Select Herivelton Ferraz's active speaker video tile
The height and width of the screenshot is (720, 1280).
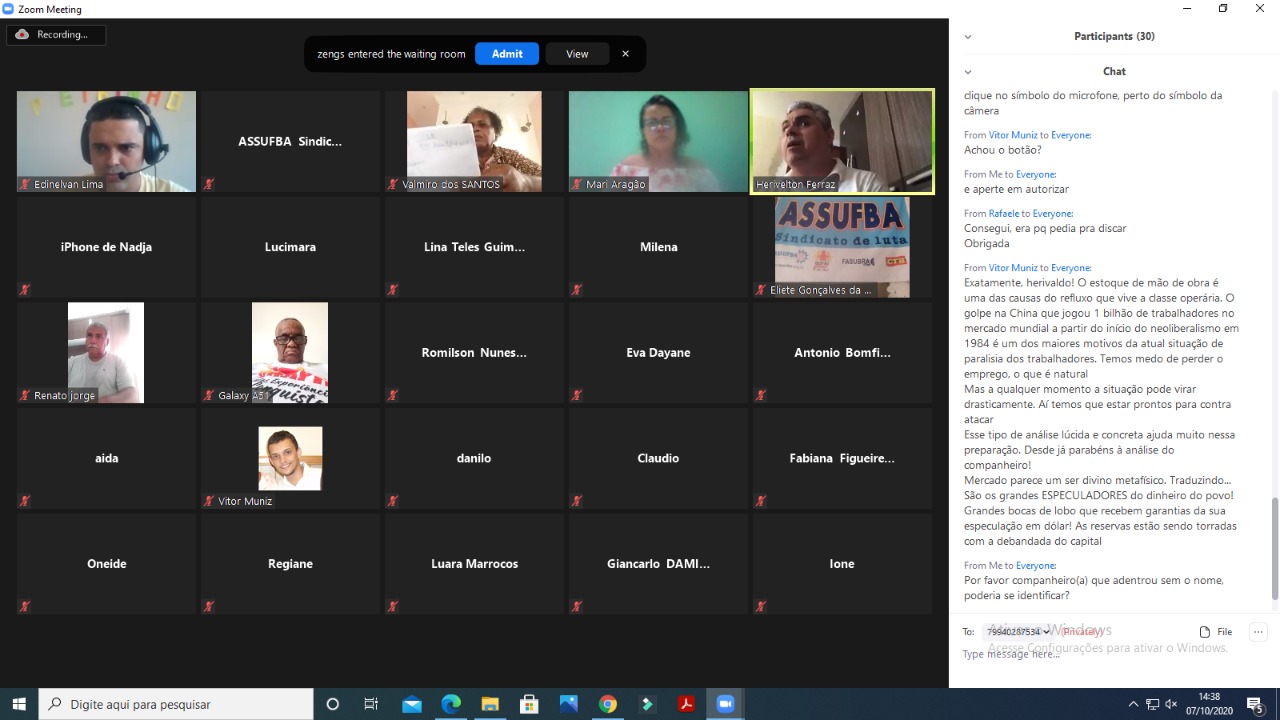click(x=842, y=141)
